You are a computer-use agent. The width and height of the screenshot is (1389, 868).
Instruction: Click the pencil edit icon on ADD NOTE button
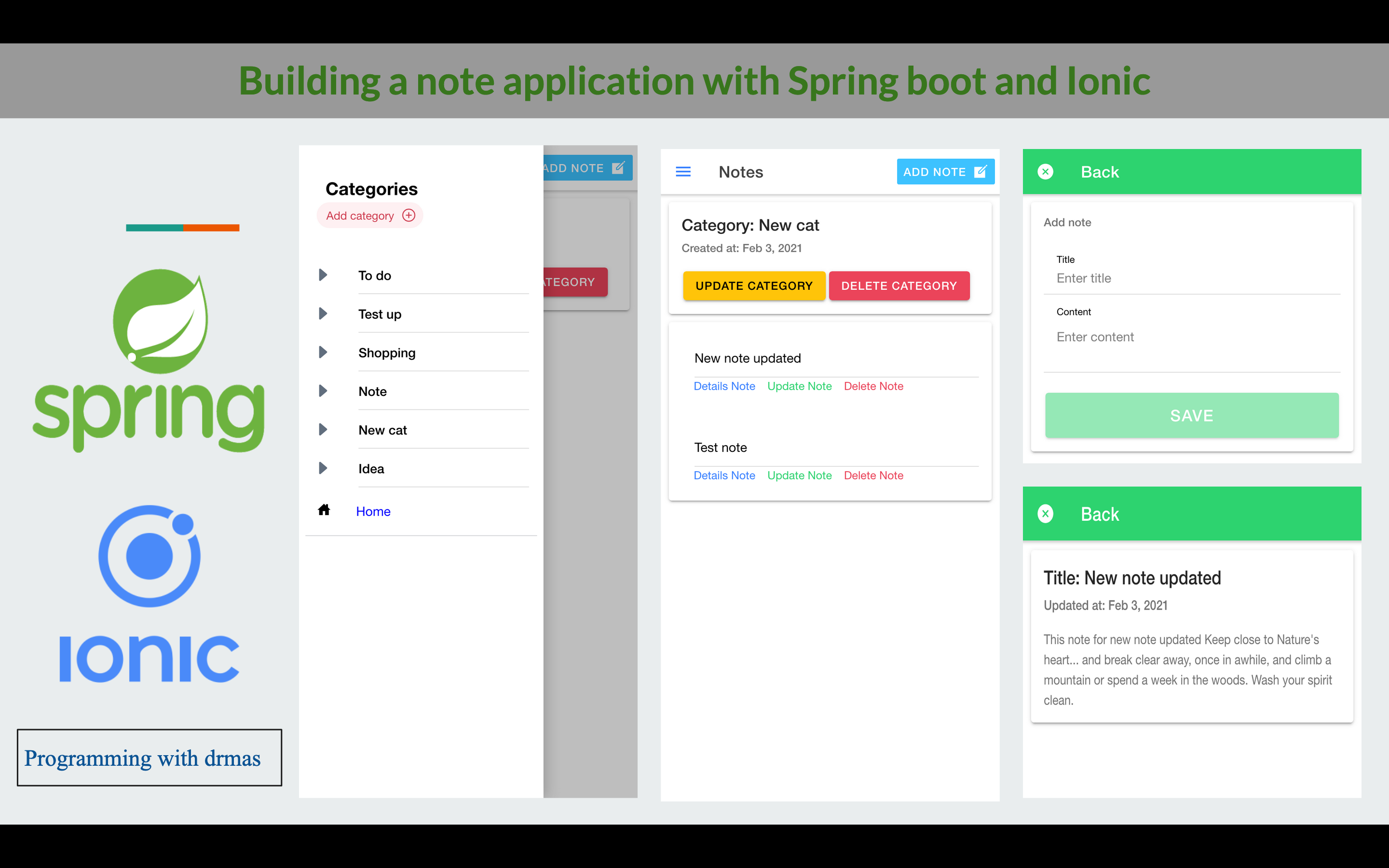tap(980, 172)
